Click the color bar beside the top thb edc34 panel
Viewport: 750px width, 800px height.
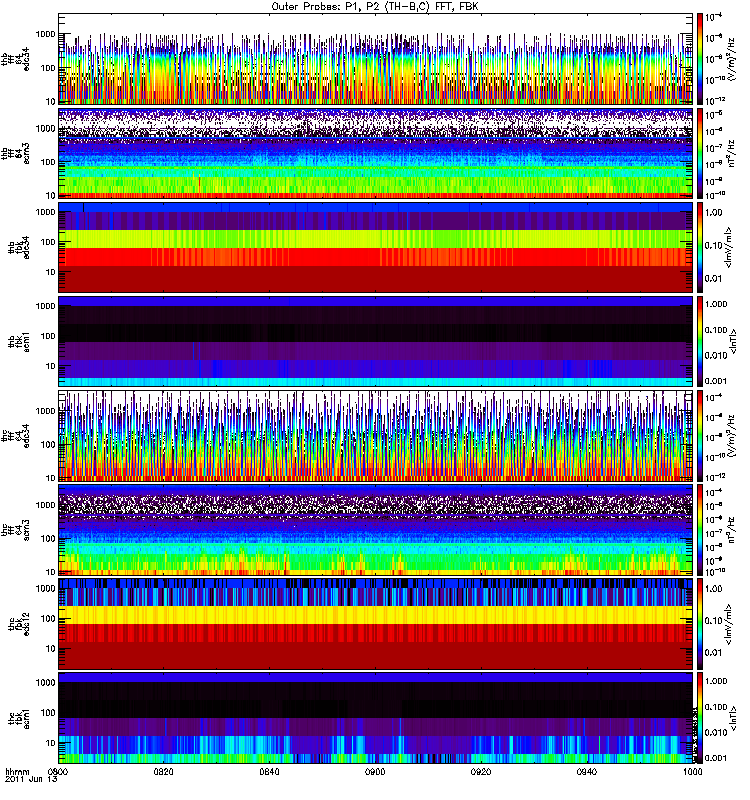pyautogui.click(x=701, y=59)
